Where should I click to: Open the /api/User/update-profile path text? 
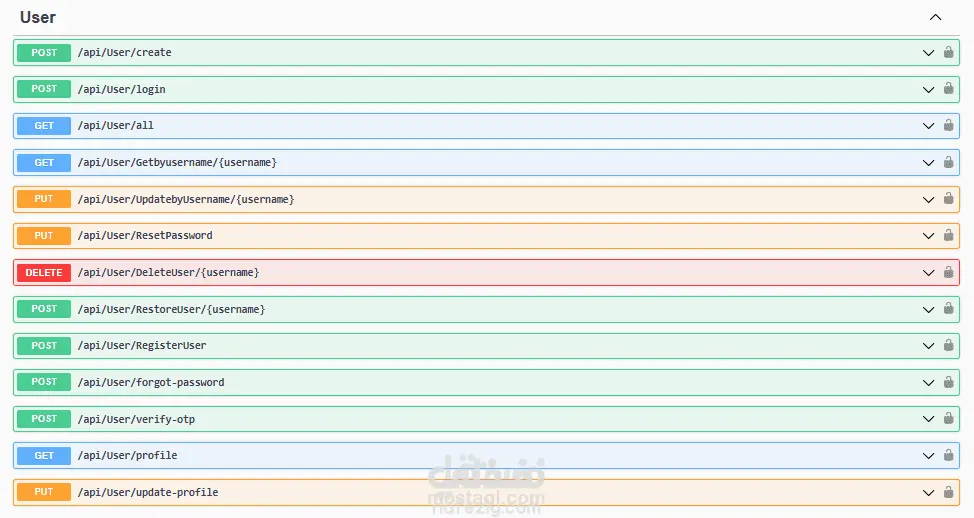tap(148, 492)
